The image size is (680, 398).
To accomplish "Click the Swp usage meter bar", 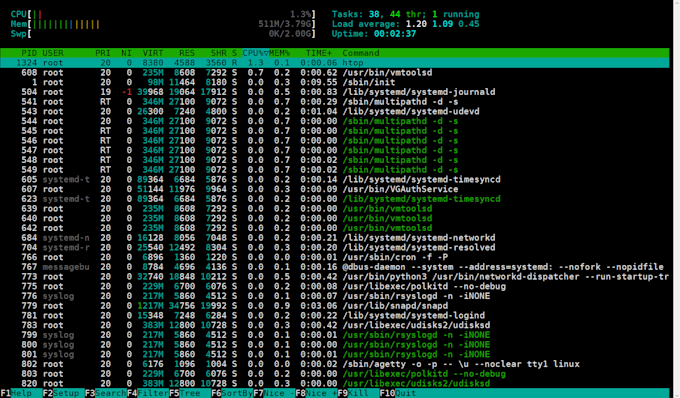I will pyautogui.click(x=163, y=33).
